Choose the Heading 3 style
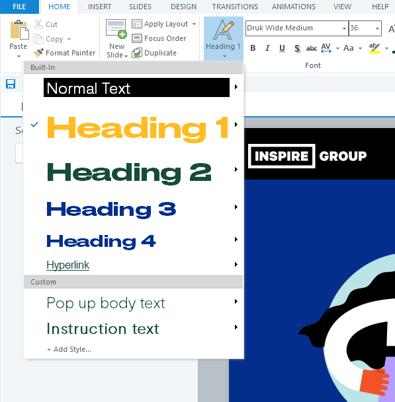The height and width of the screenshot is (402, 395). click(x=111, y=209)
